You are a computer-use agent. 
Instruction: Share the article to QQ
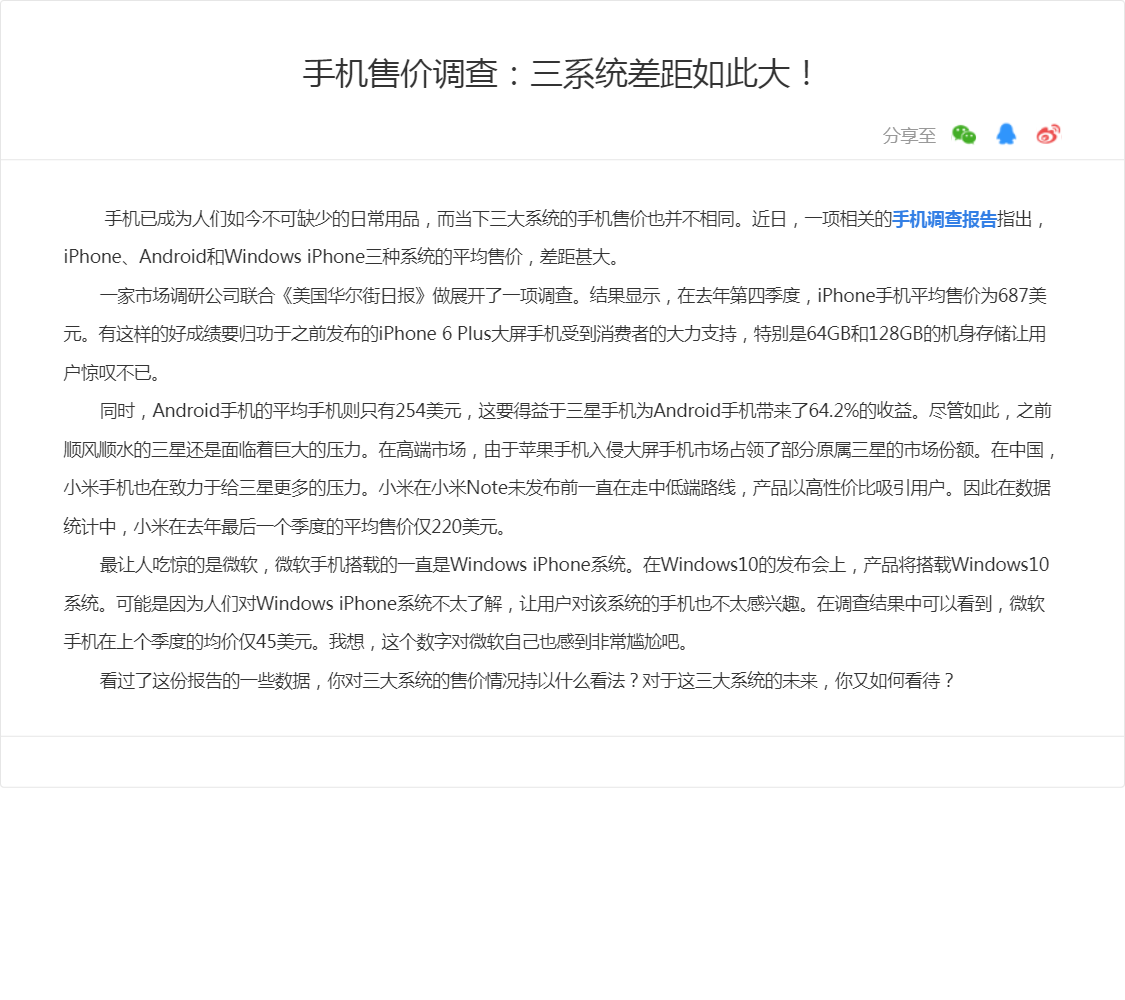click(x=1006, y=134)
